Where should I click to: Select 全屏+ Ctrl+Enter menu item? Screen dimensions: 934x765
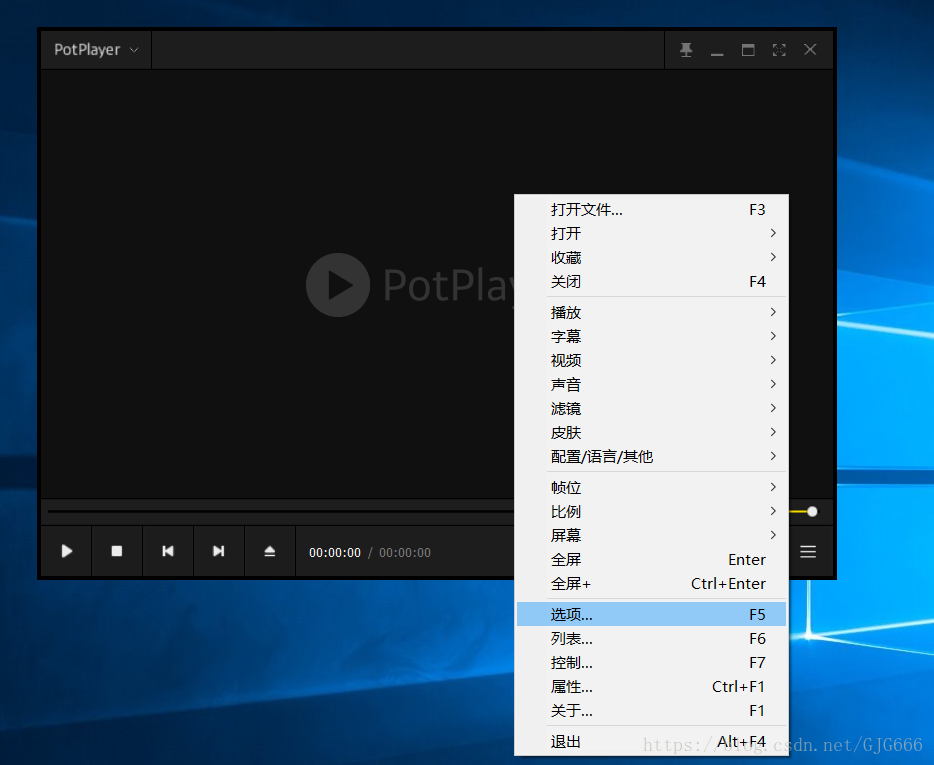pos(652,583)
